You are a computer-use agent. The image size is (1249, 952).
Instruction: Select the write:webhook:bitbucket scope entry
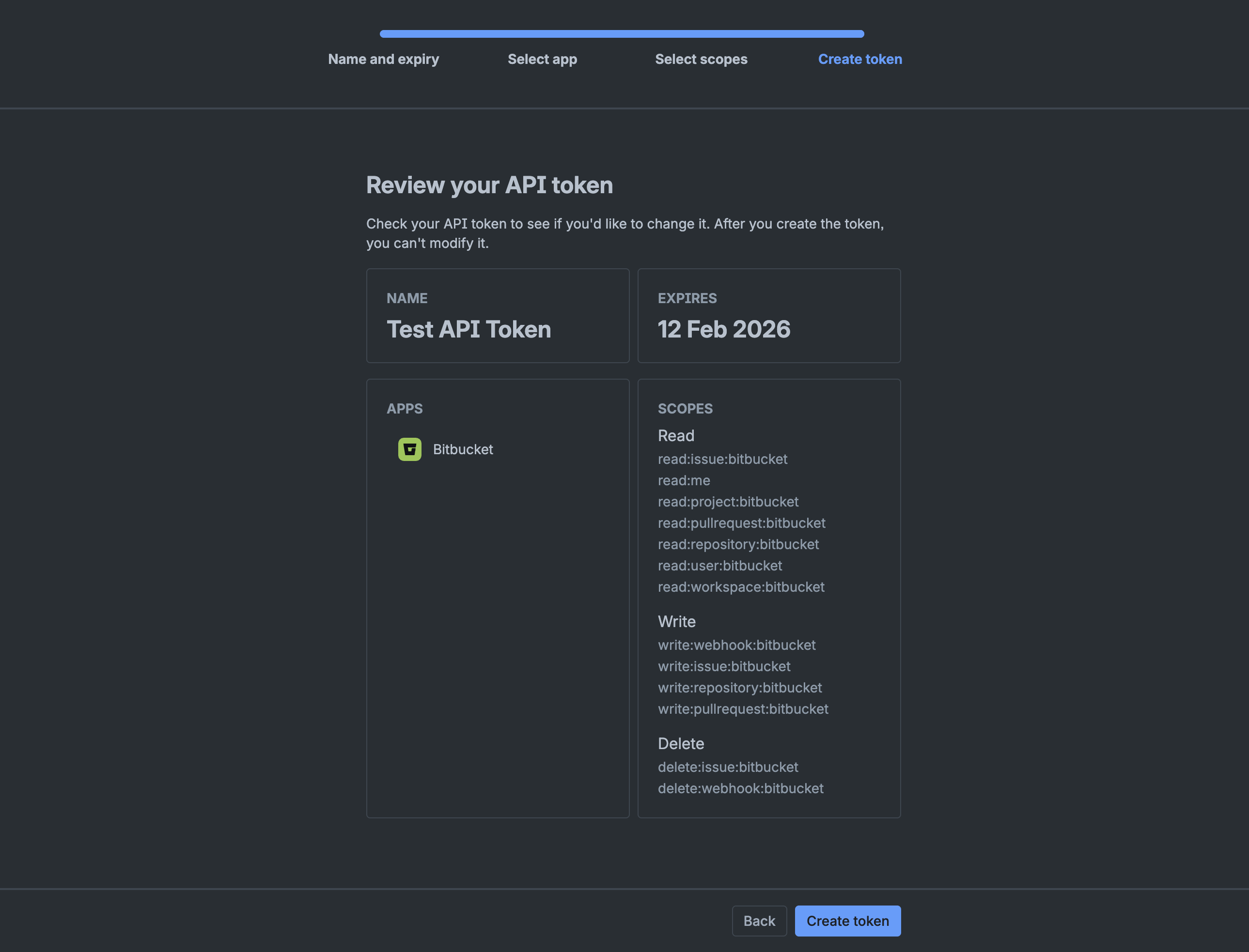(736, 645)
